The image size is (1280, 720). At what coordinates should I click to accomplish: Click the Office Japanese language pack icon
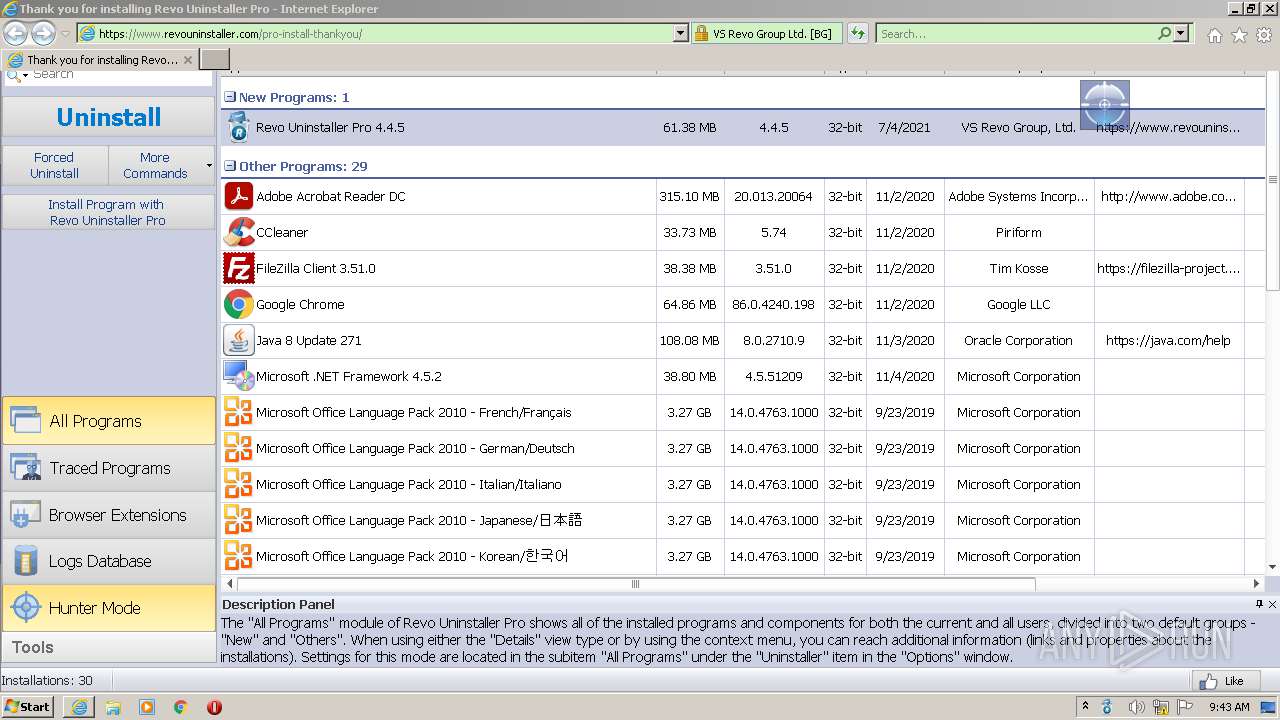(238, 520)
